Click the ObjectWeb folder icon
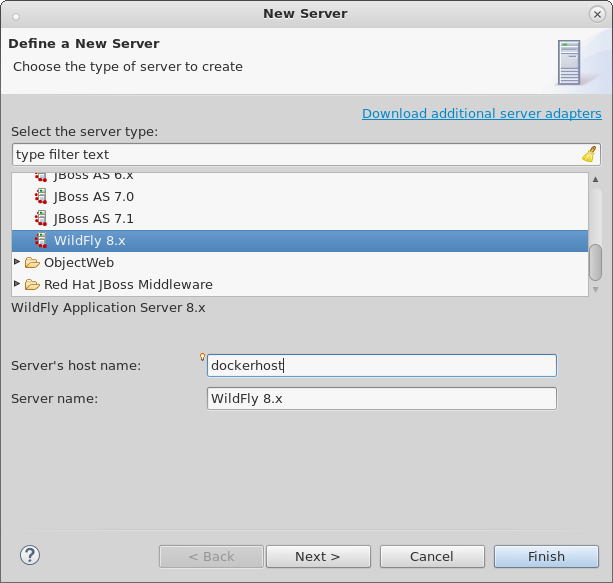 click(32, 263)
